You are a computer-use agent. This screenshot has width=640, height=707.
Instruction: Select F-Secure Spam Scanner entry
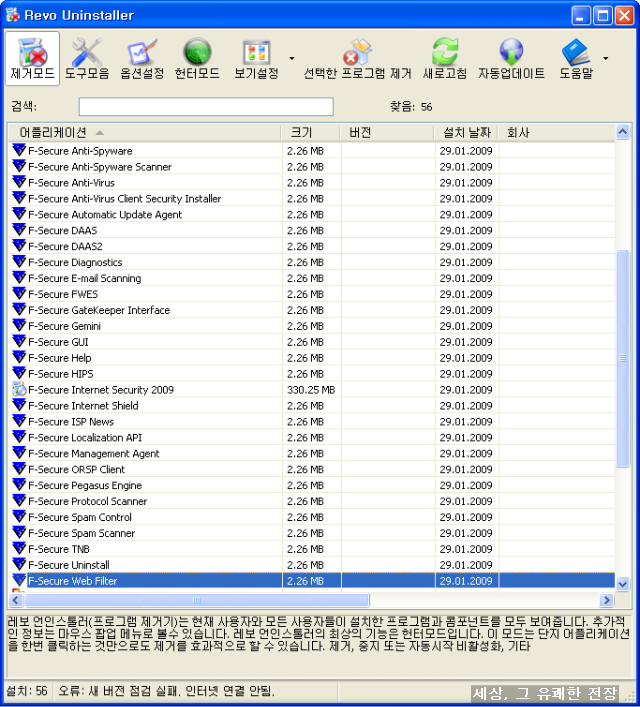tap(82, 533)
